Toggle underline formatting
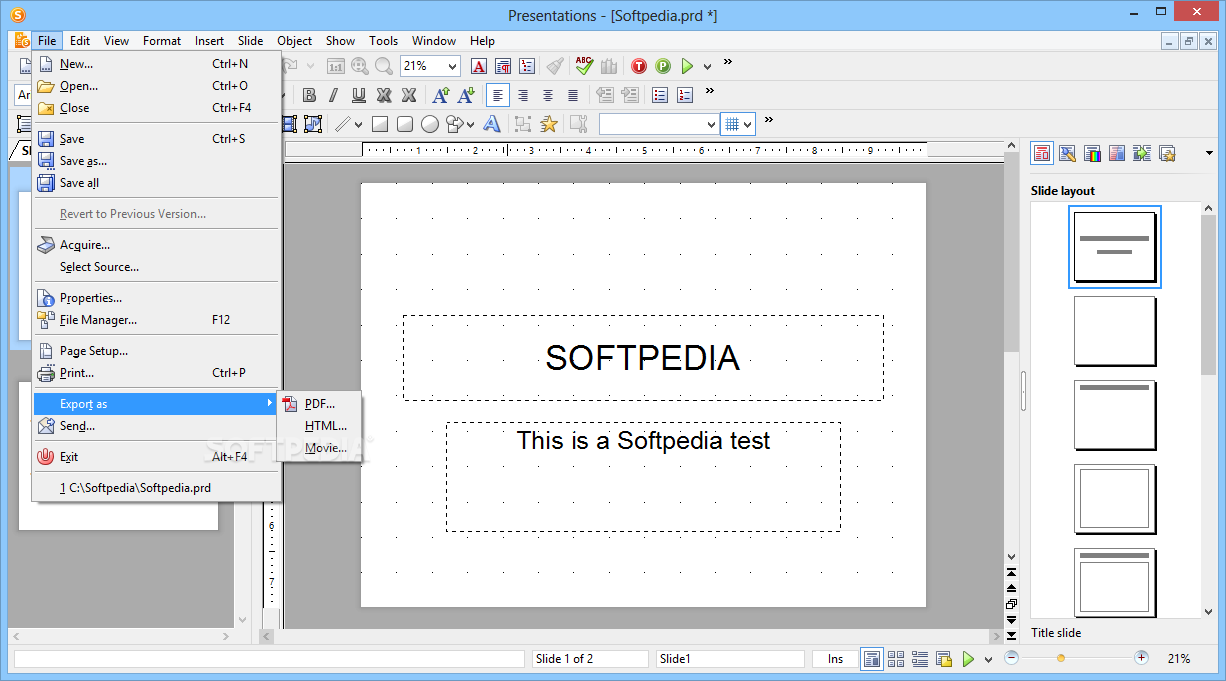This screenshot has width=1226, height=681. point(359,95)
